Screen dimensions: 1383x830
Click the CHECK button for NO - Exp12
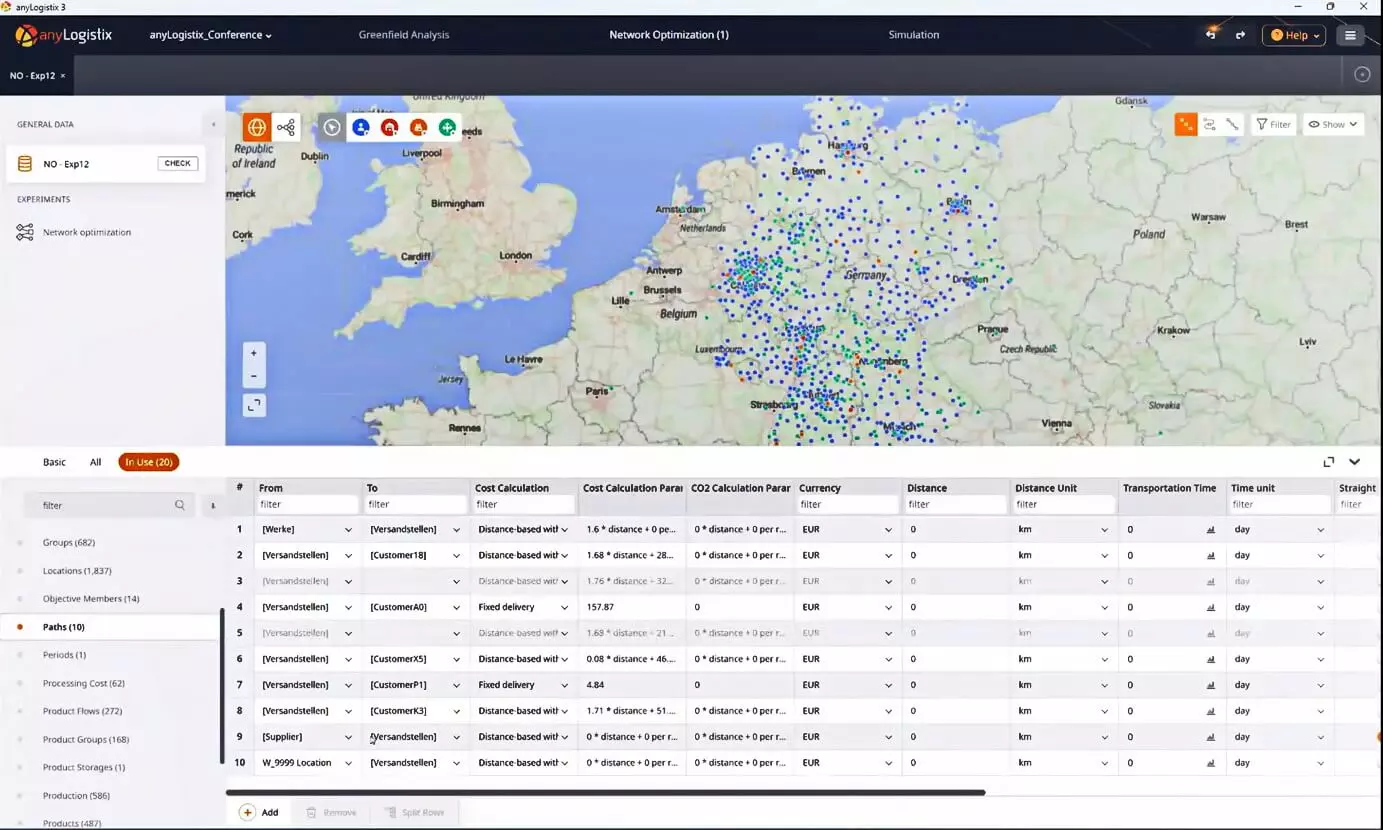coord(178,163)
